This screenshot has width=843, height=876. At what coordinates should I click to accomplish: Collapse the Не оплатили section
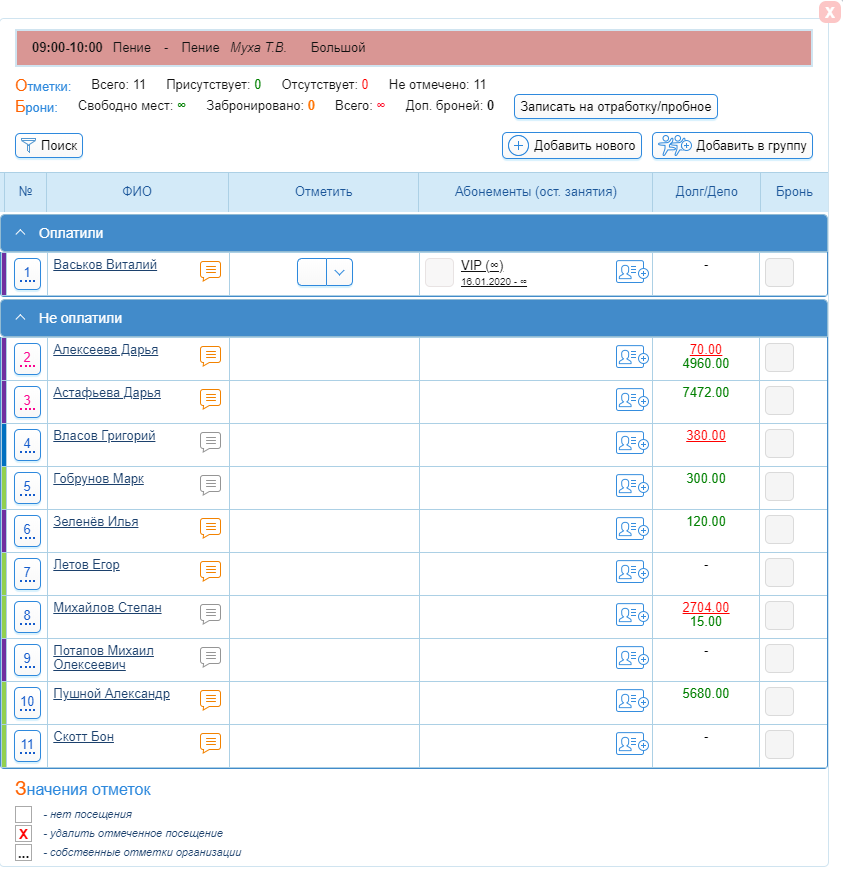(21, 317)
